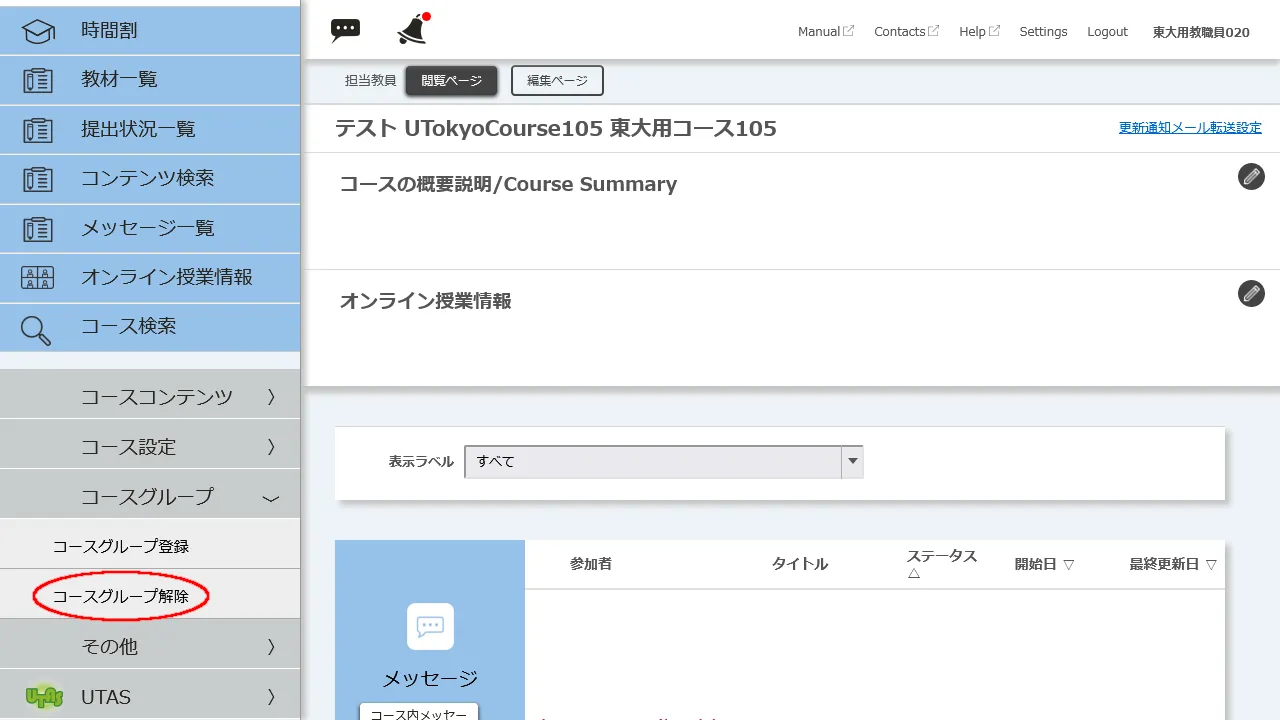Sort courses by 開始日 column arrow
The height and width of the screenshot is (720, 1280).
coord(1069,563)
